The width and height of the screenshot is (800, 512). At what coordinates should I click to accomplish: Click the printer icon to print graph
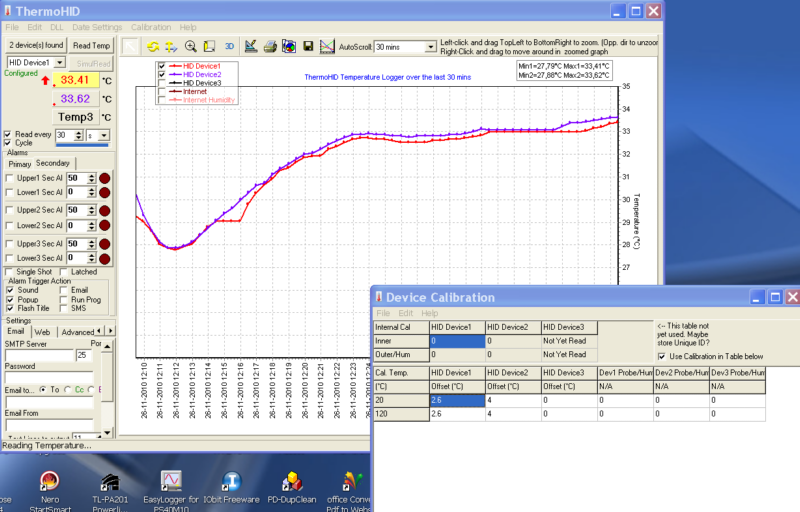(270, 46)
